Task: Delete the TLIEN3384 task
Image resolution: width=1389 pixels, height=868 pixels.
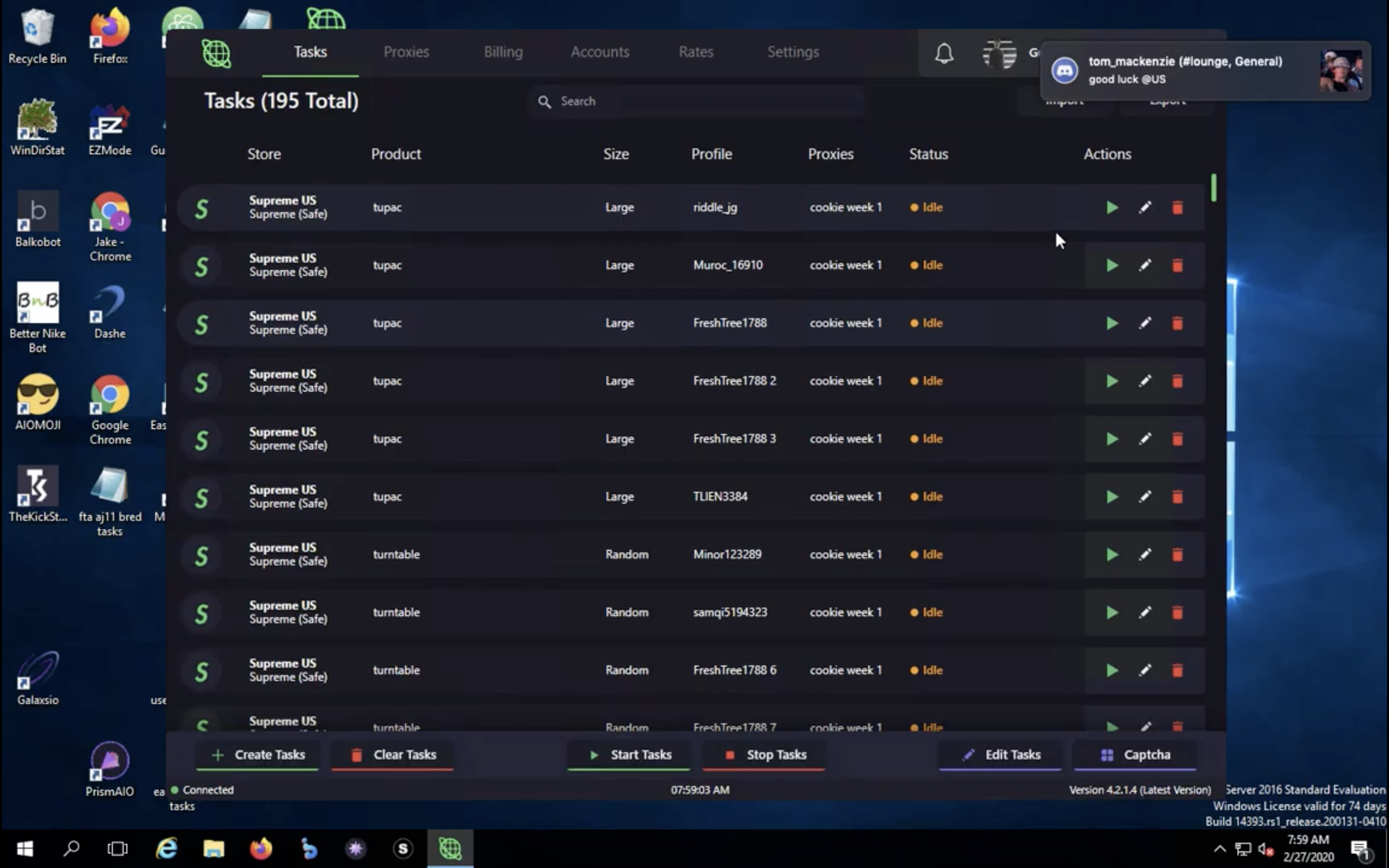Action: [x=1177, y=497]
